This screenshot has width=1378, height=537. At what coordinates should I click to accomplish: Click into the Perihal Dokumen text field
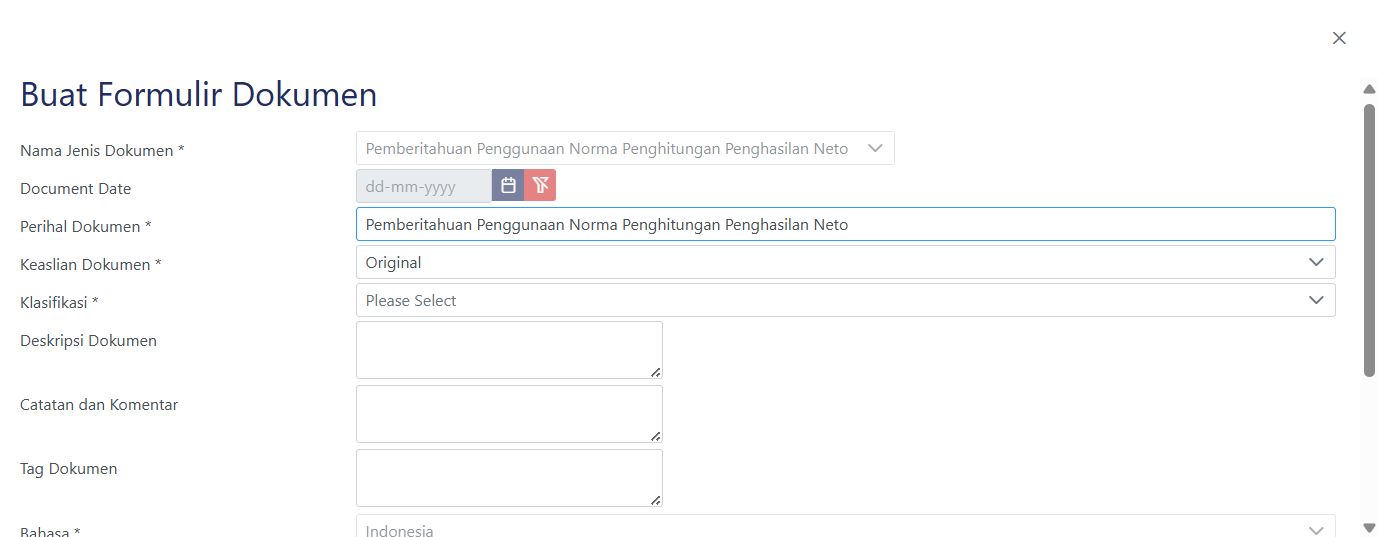[845, 224]
